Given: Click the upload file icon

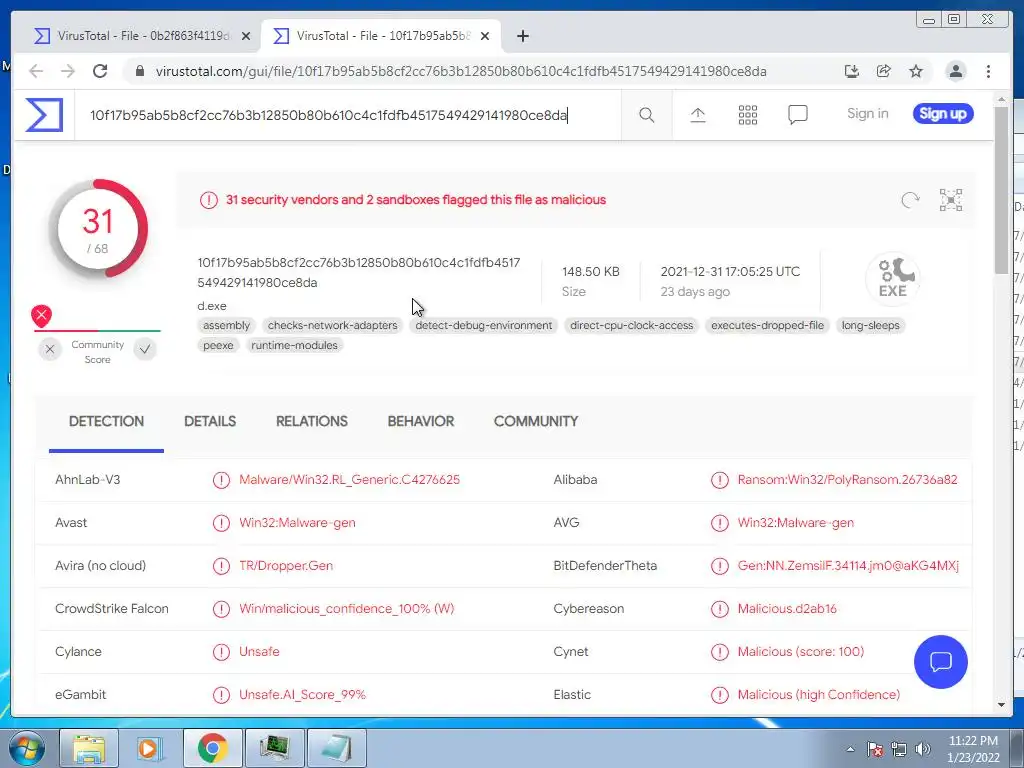Looking at the screenshot, I should tap(697, 115).
